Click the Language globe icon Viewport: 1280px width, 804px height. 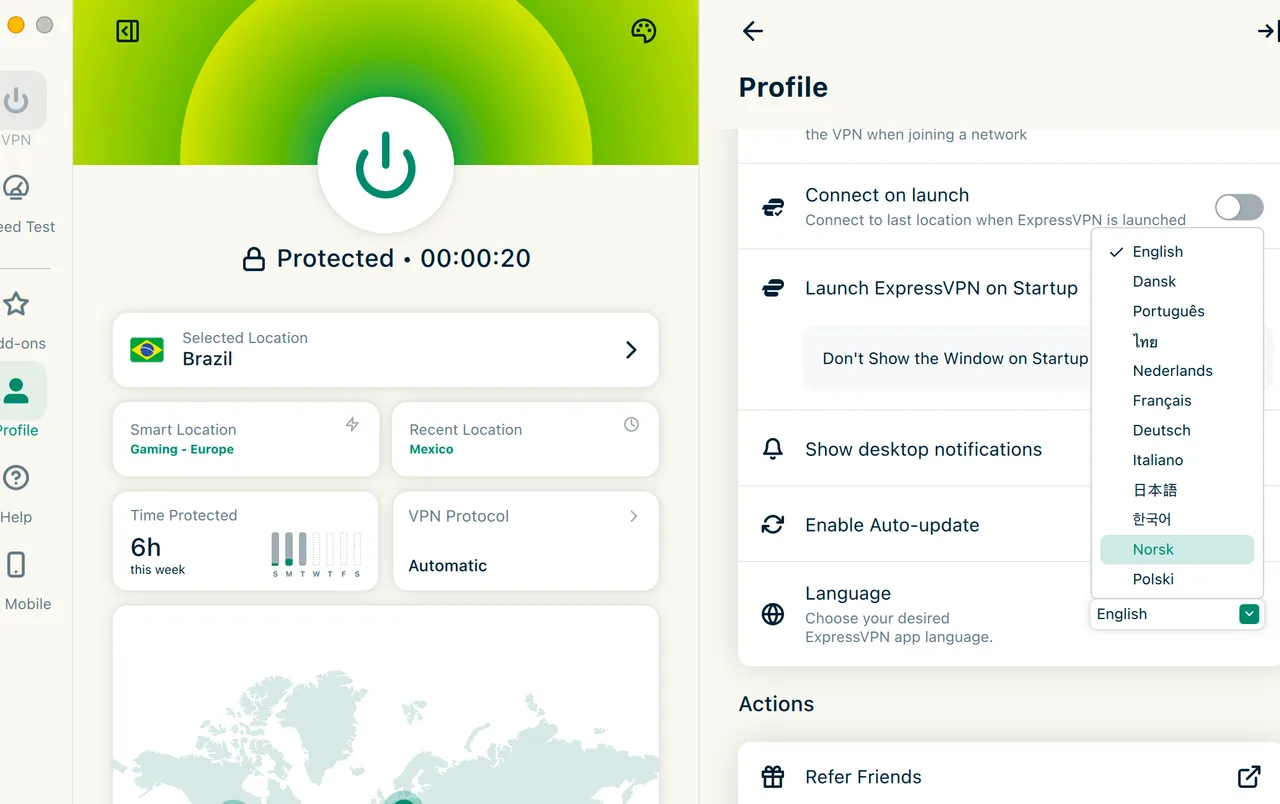[x=773, y=614]
